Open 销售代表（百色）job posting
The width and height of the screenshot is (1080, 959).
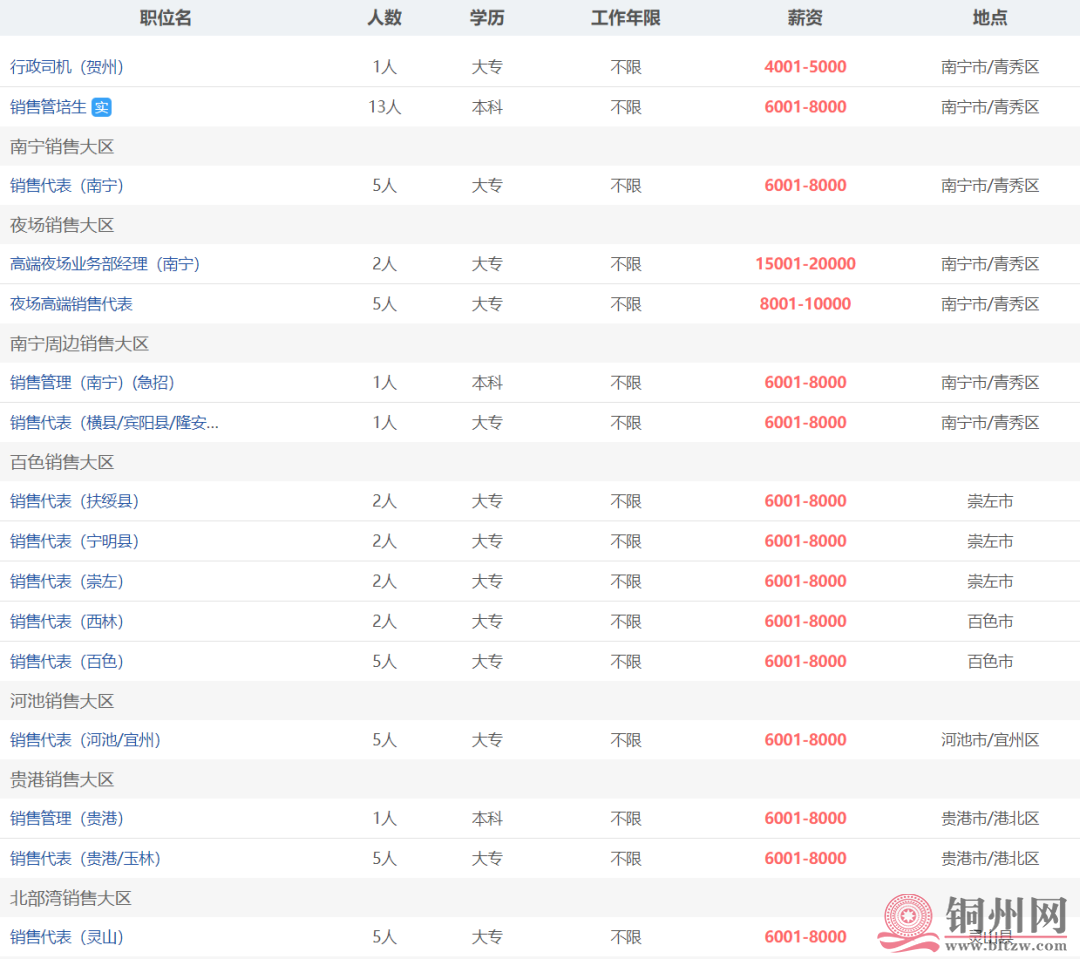67,661
